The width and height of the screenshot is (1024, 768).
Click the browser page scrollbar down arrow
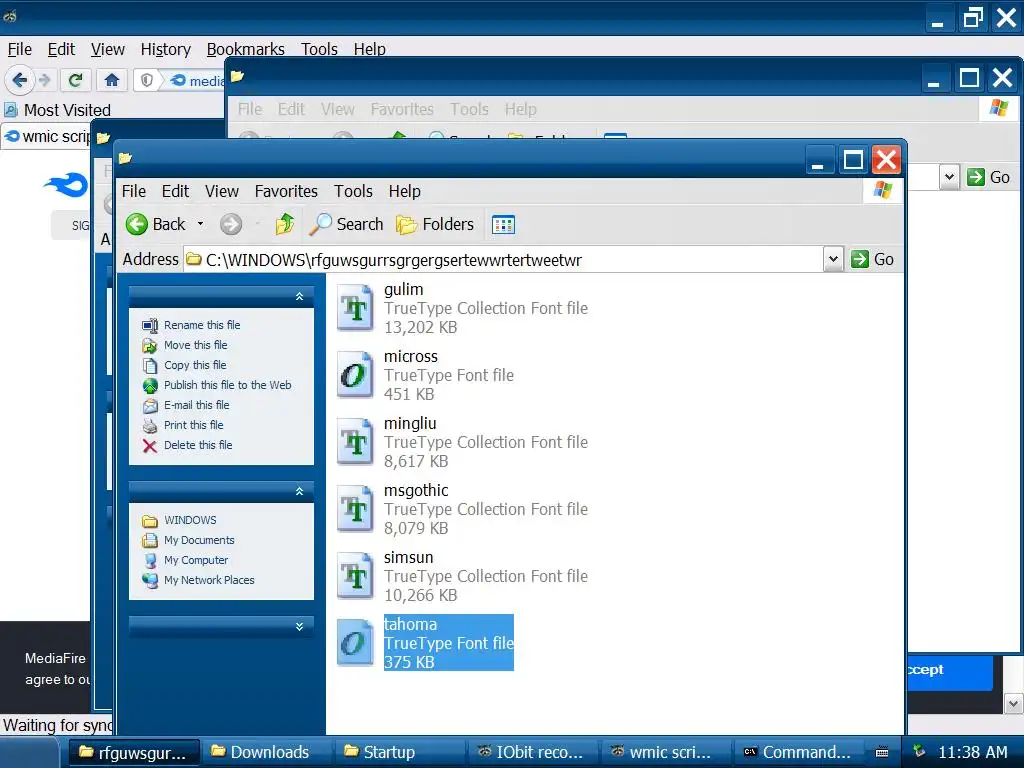[x=1013, y=704]
